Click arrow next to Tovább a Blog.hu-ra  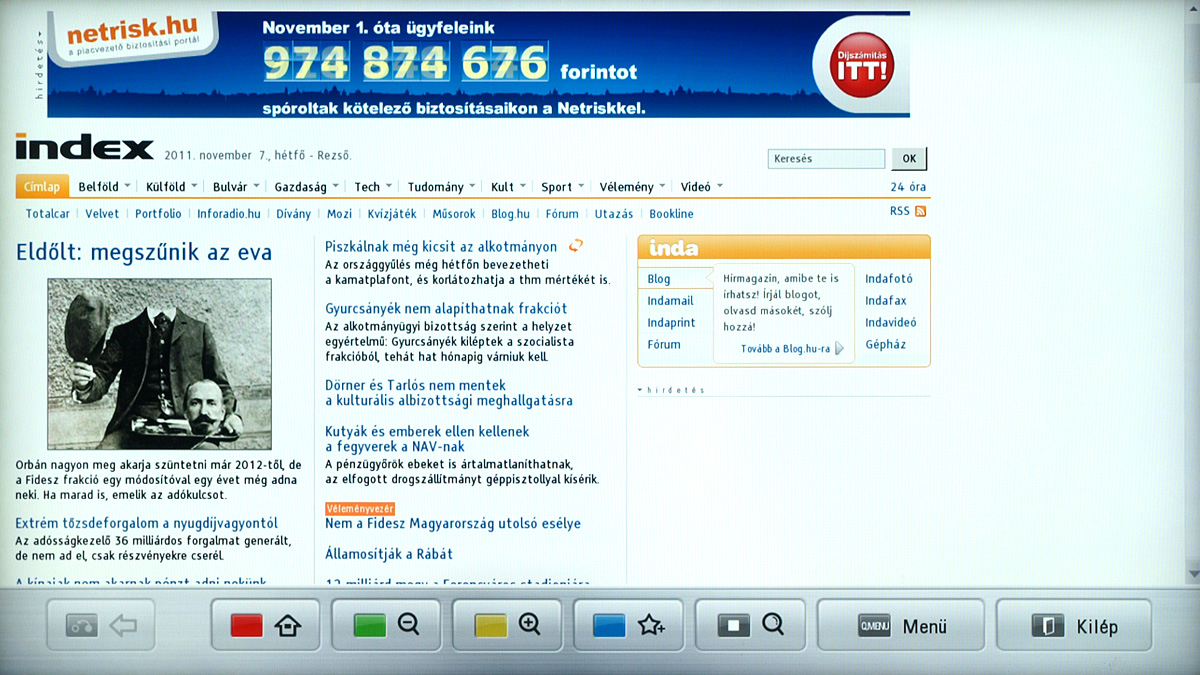point(840,349)
